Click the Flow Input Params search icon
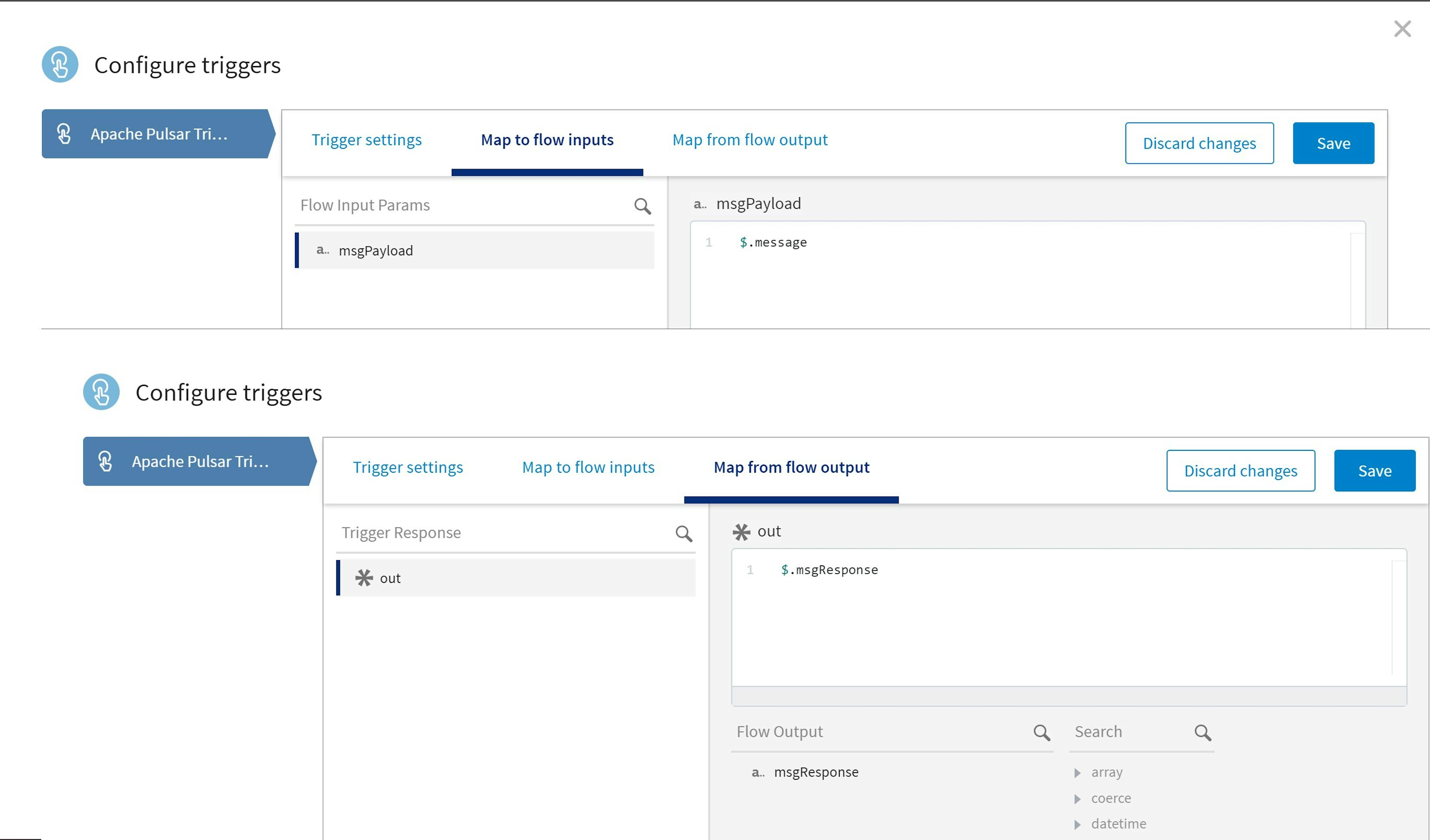The image size is (1430, 840). tap(642, 206)
